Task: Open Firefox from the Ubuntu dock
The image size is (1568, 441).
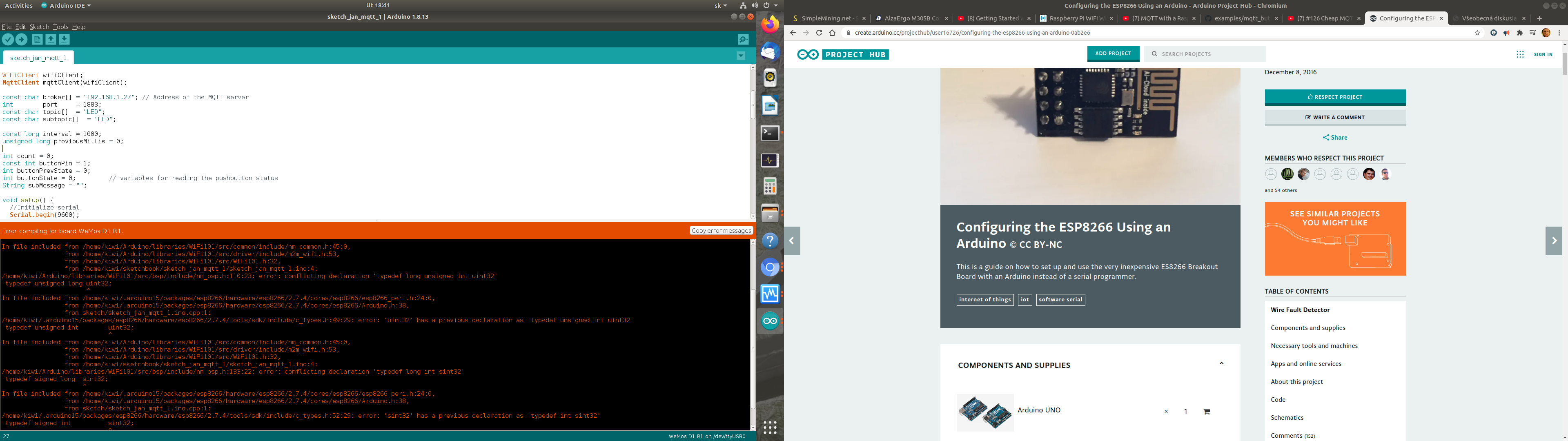Action: coord(770,24)
